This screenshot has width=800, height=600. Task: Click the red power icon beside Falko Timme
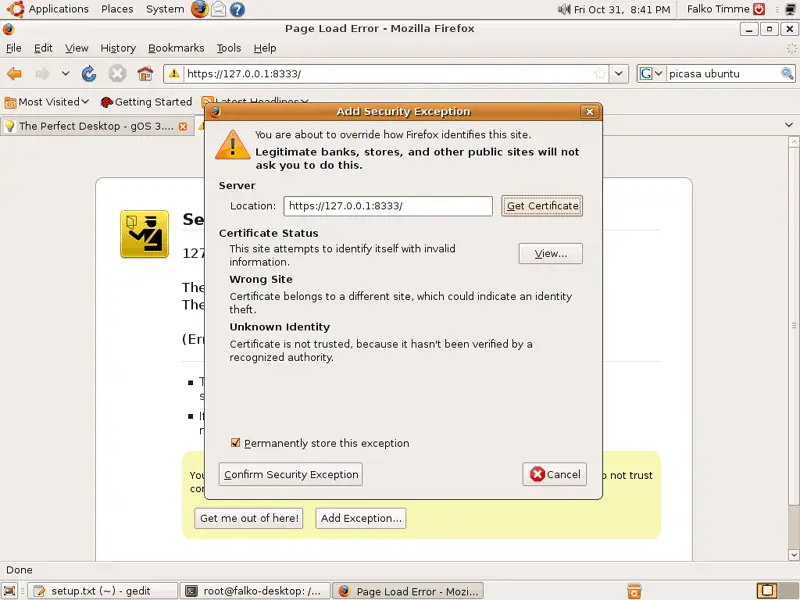point(760,9)
